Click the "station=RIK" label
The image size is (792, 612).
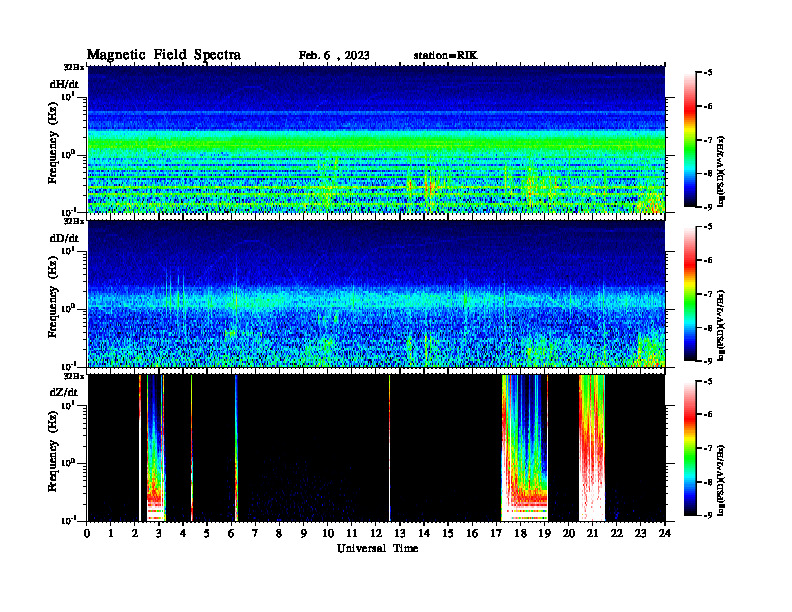pos(445,56)
